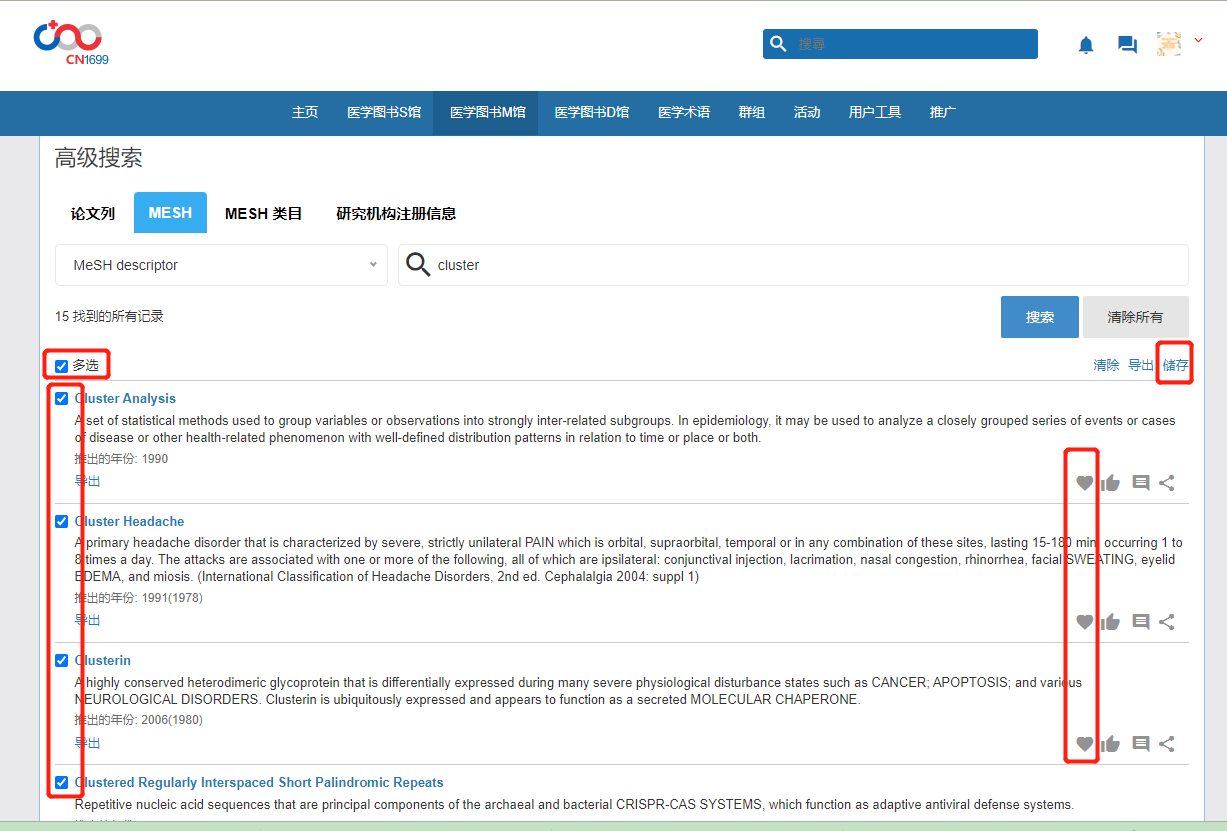Switch to the 论文列 tab

click(x=93, y=213)
